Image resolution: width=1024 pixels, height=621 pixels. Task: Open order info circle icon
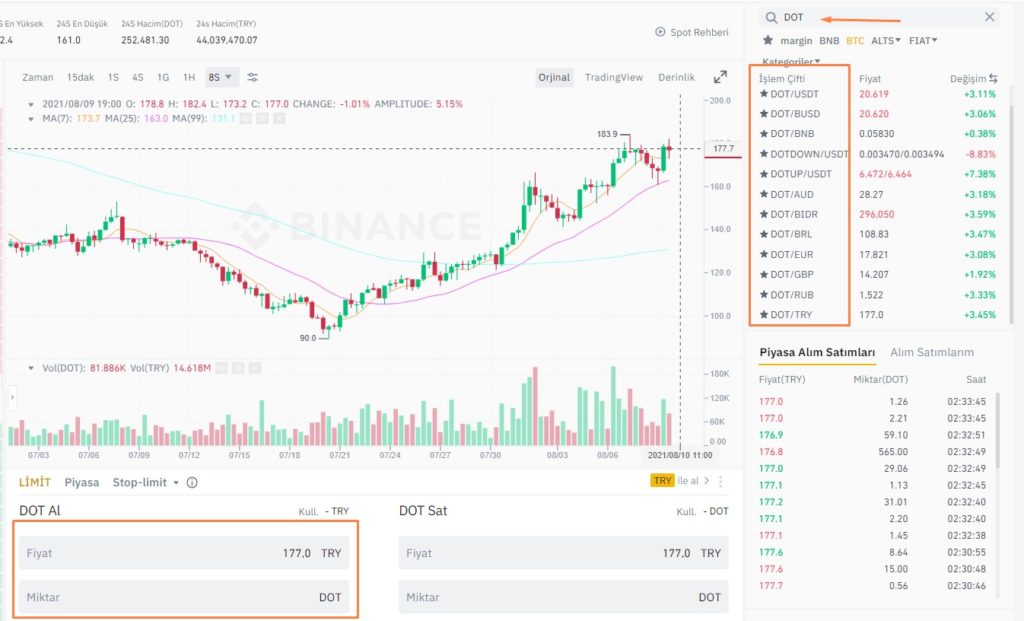192,483
